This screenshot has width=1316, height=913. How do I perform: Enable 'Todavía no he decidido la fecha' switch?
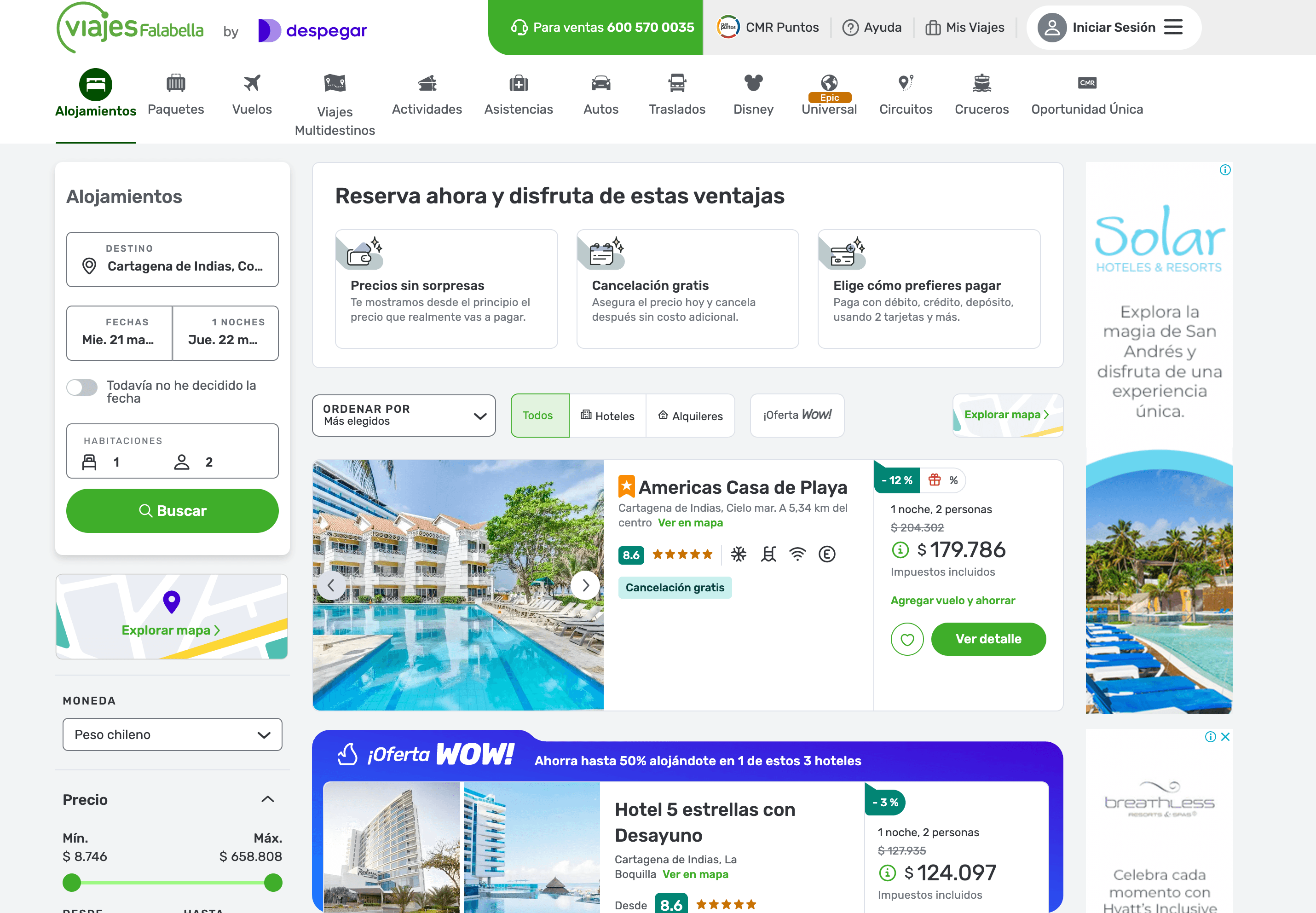coord(82,387)
